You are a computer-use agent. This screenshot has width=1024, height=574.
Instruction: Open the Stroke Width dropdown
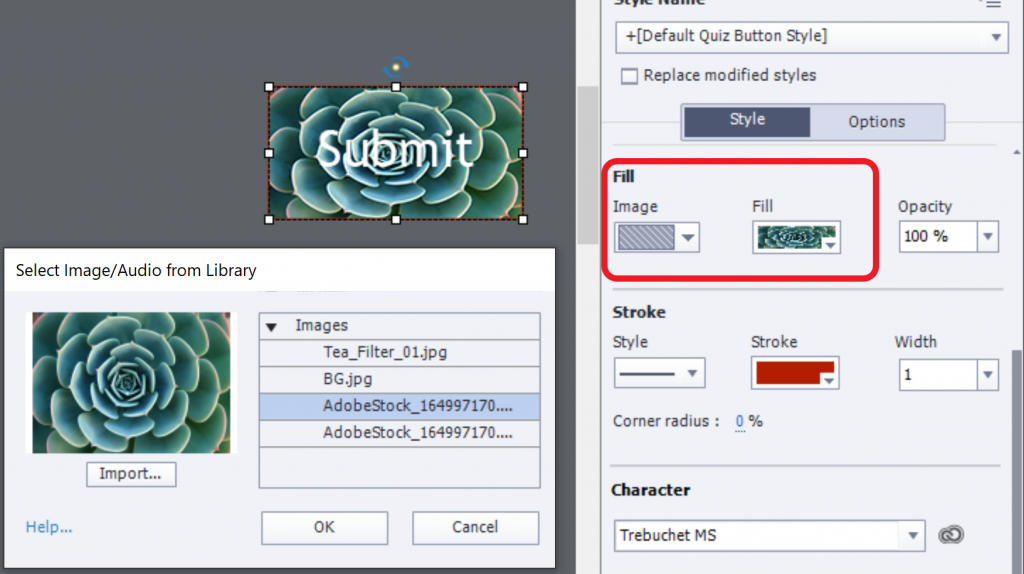coord(987,375)
